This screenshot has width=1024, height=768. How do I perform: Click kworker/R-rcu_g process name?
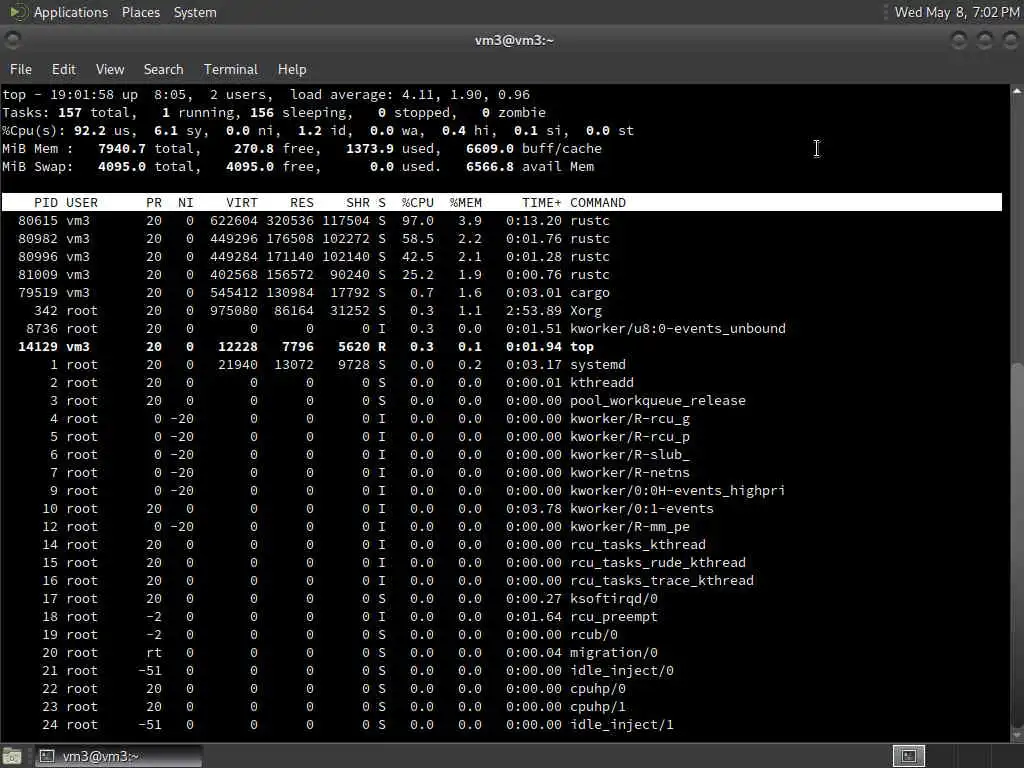coord(630,419)
